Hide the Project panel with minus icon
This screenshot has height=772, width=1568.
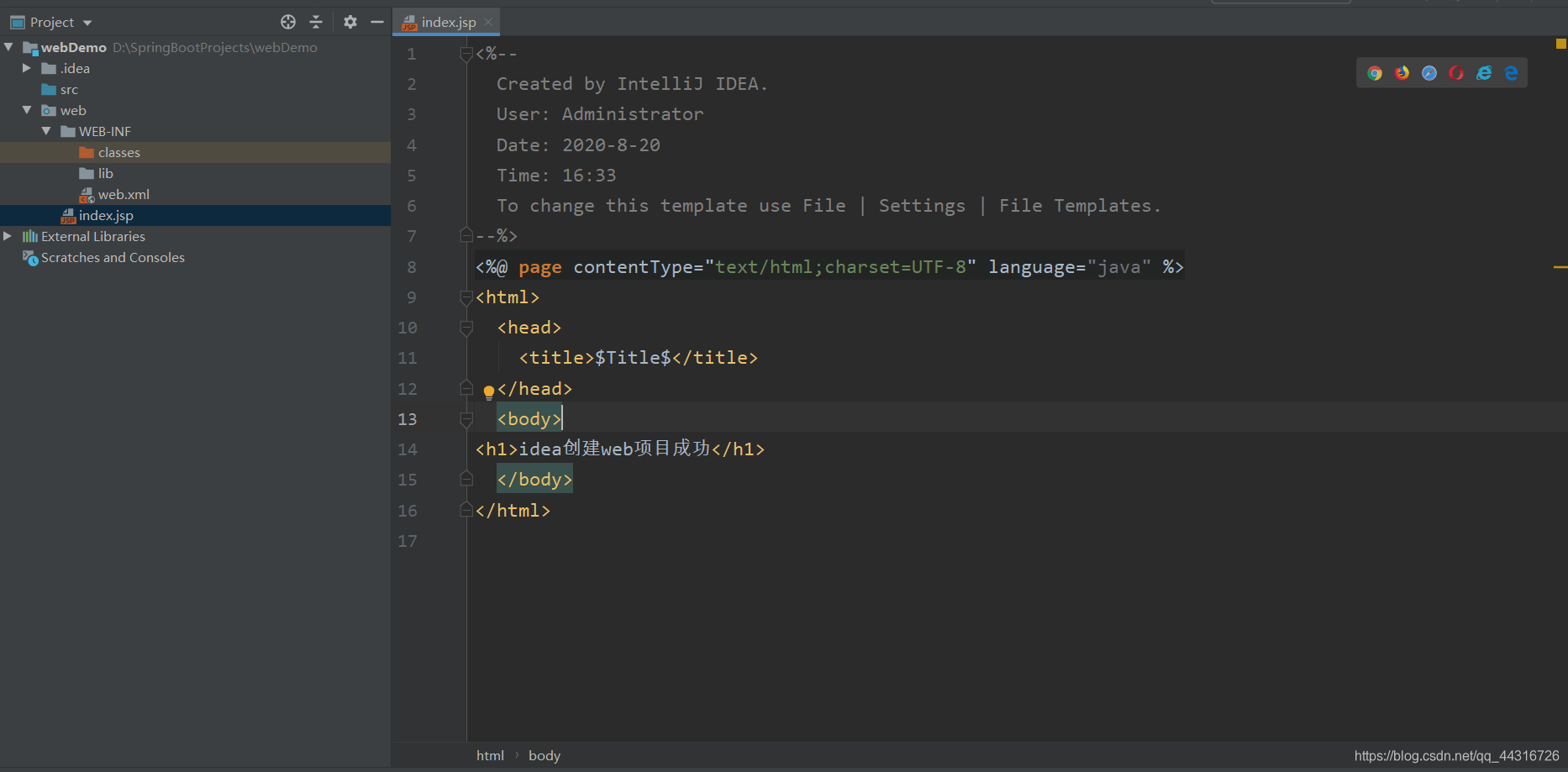(x=377, y=22)
